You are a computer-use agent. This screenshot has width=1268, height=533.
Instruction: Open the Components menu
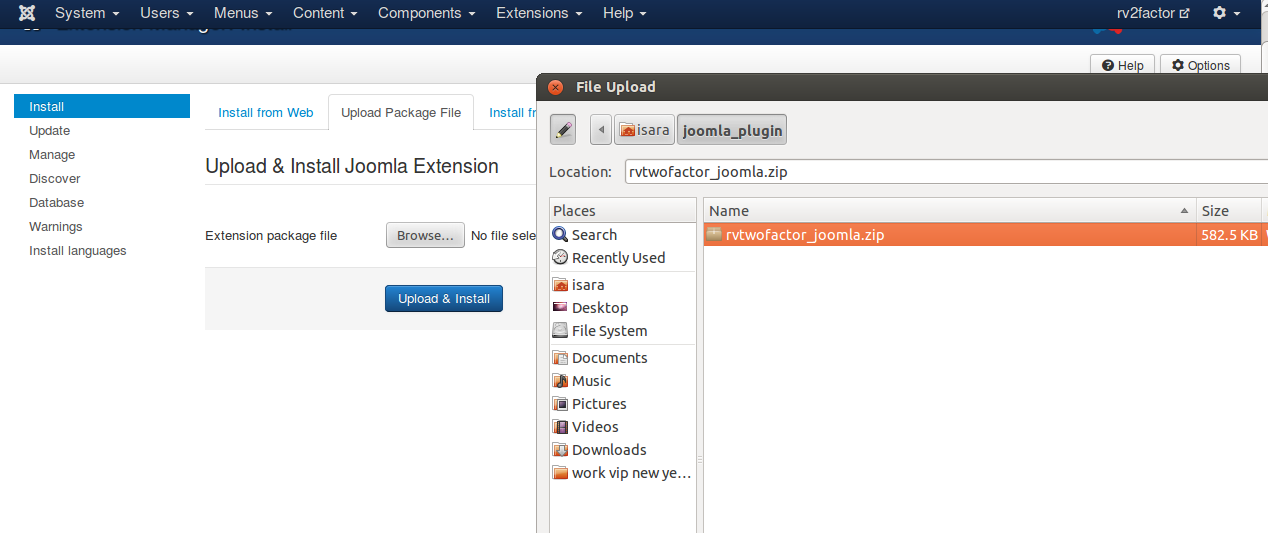pyautogui.click(x=427, y=13)
